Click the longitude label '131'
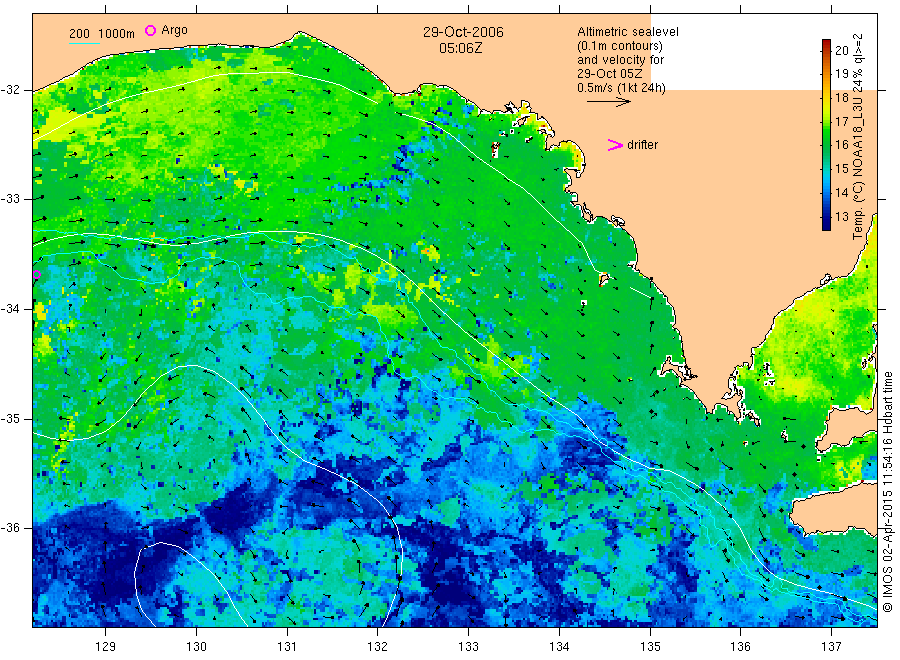 [x=287, y=646]
